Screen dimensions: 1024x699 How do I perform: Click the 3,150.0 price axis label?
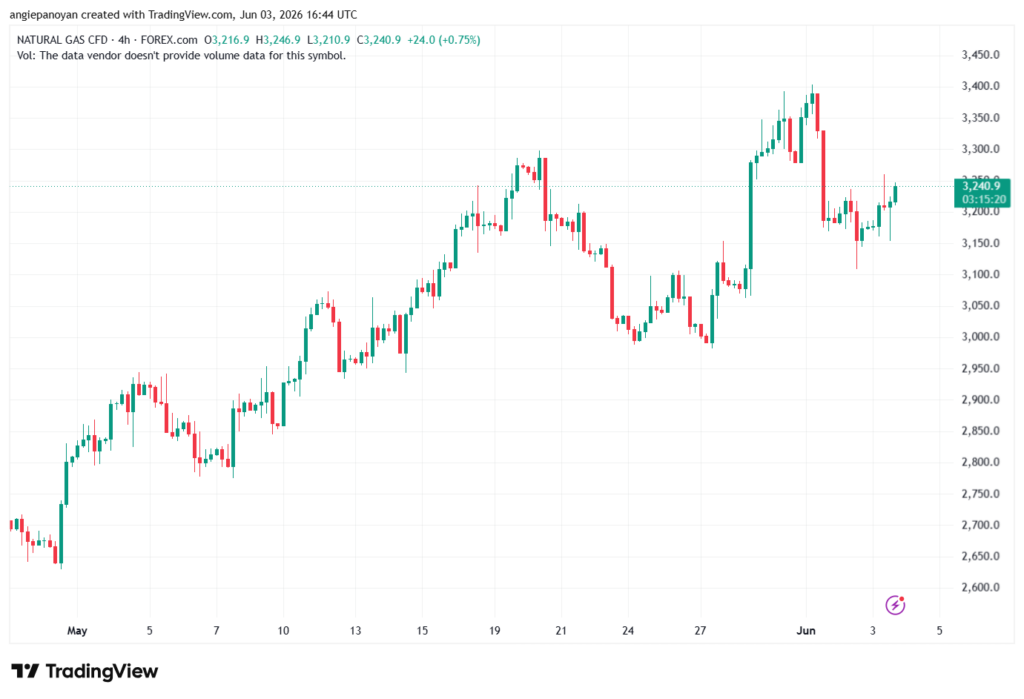(x=980, y=243)
